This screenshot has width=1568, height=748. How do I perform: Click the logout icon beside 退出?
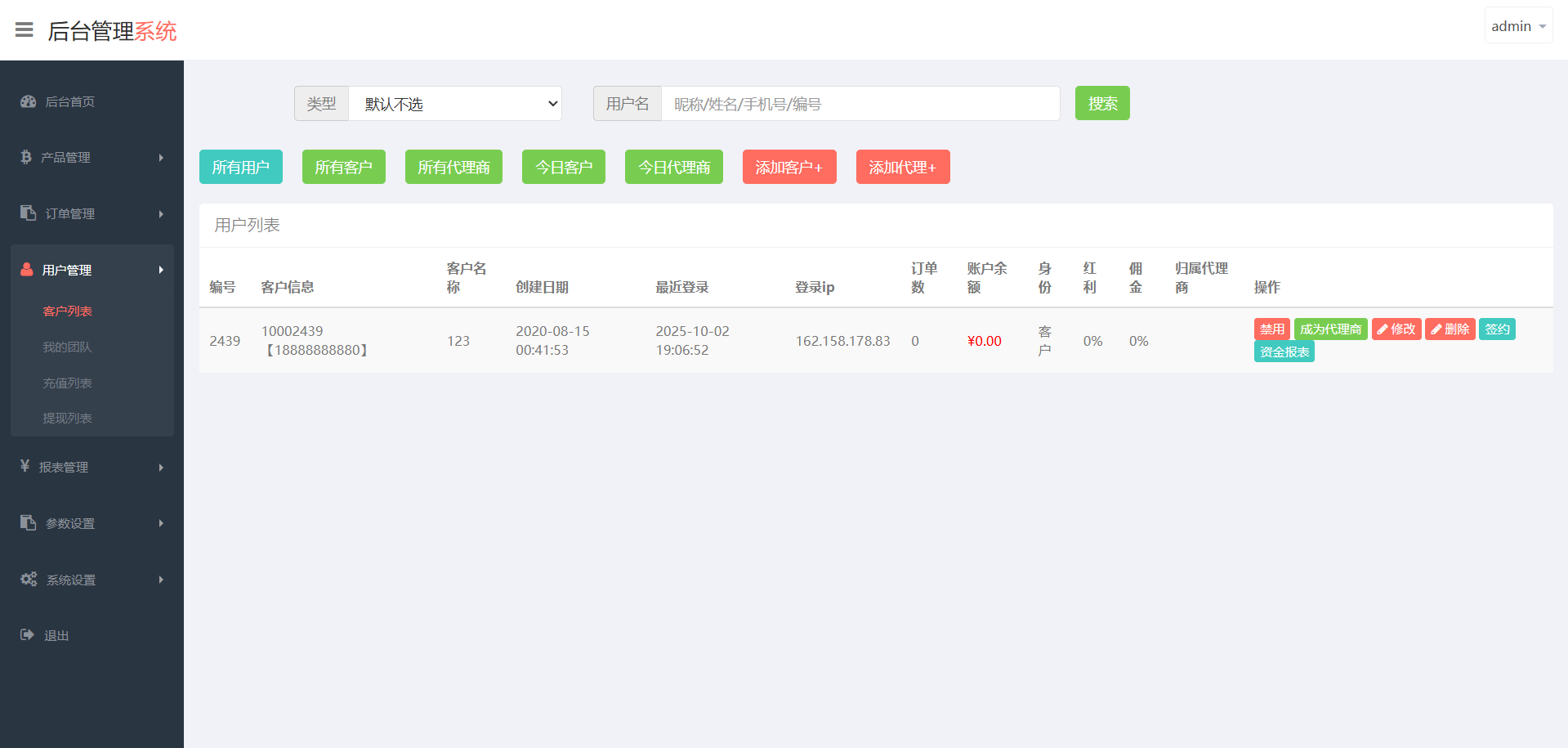pos(27,634)
